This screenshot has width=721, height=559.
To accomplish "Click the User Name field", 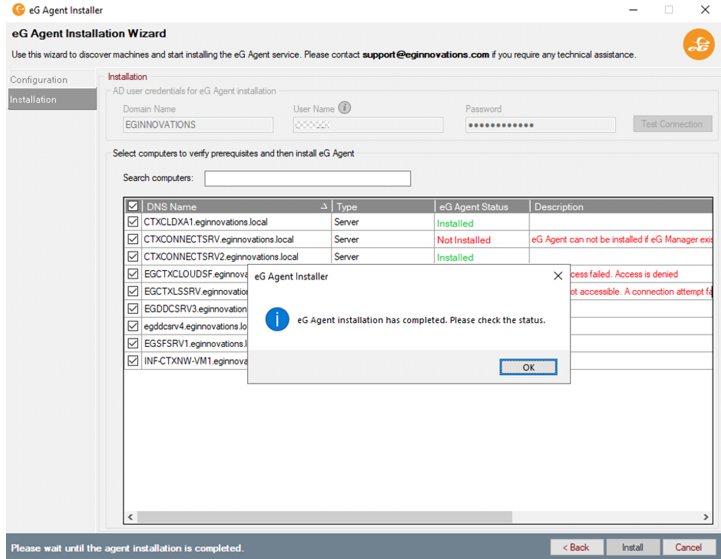I will click(x=368, y=125).
